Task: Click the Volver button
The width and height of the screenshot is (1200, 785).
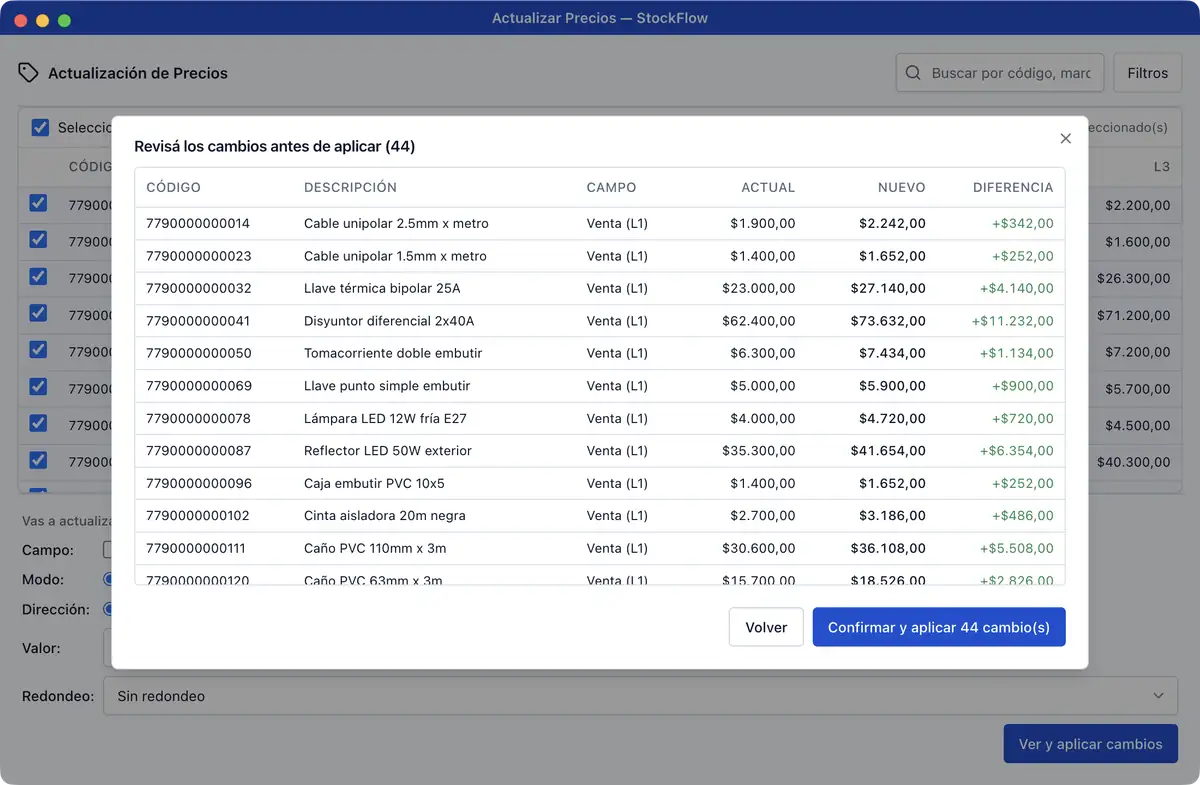Action: click(766, 627)
